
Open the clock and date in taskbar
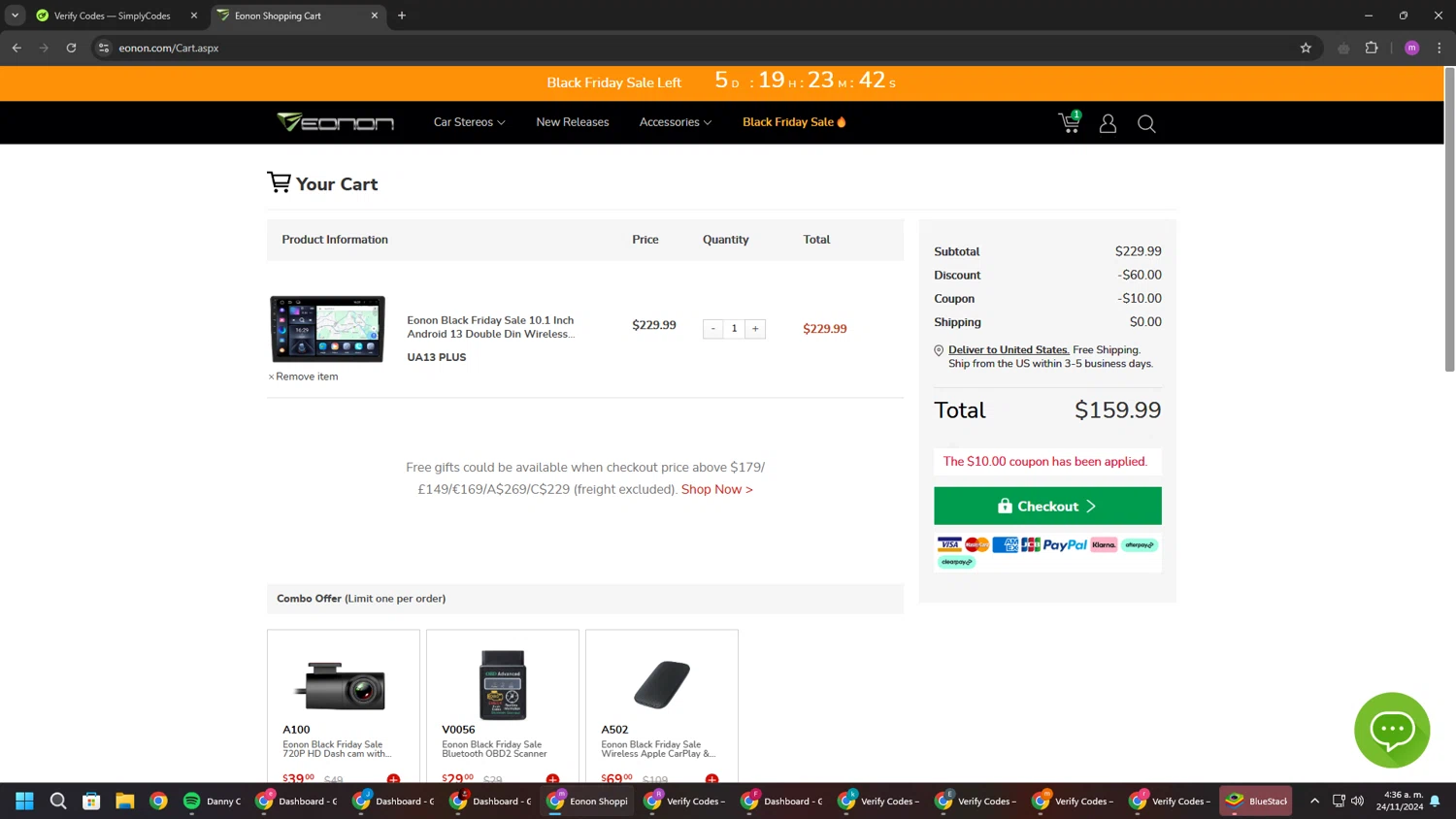click(1399, 801)
